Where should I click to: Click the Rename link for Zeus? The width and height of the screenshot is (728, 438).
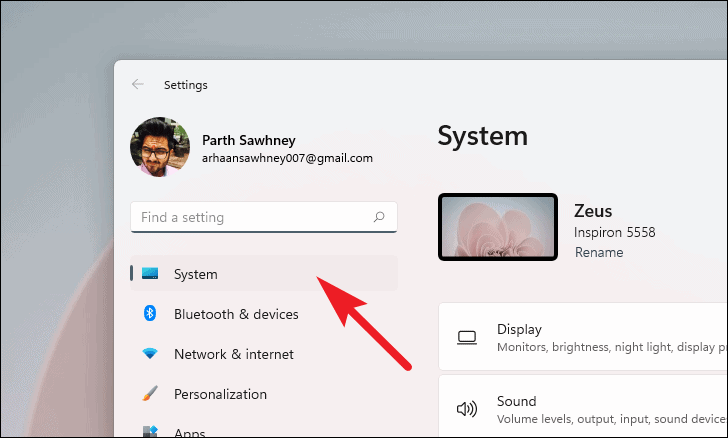[x=599, y=252]
